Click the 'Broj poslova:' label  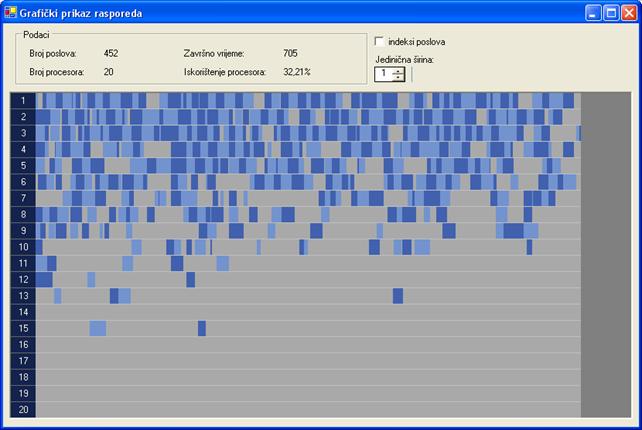tap(53, 54)
